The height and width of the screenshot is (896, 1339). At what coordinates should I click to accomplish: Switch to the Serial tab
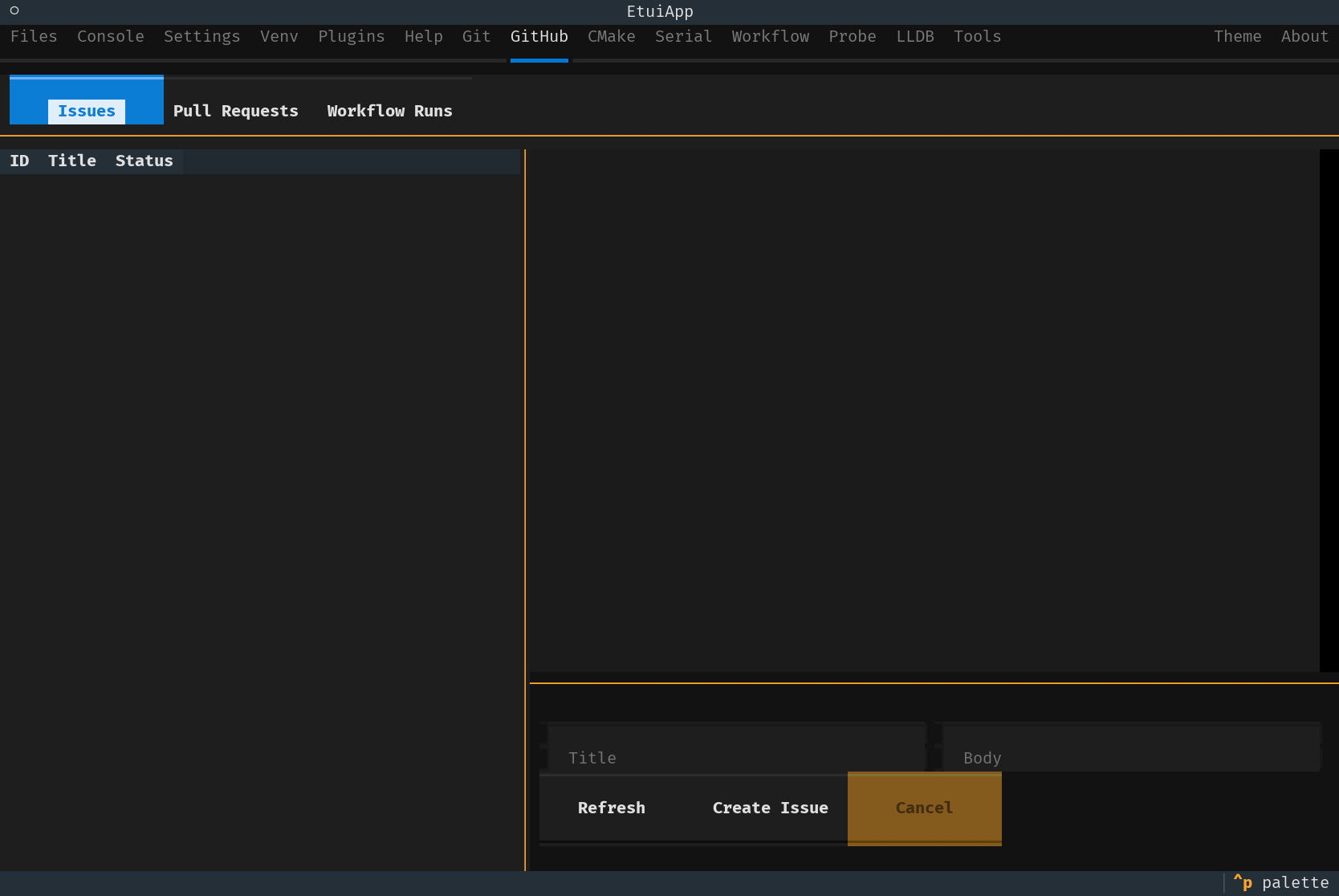coord(684,36)
